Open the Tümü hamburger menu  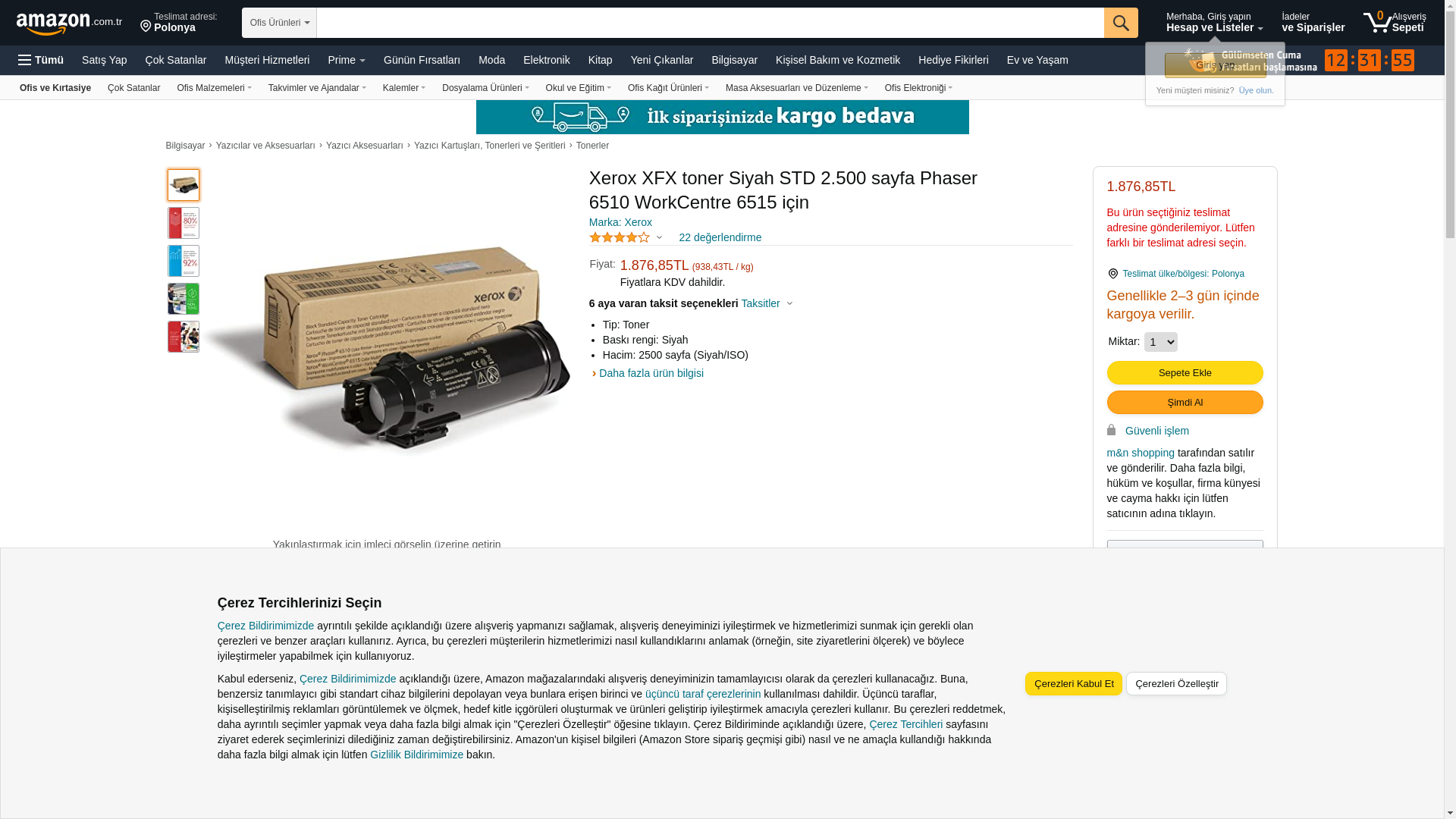(x=41, y=60)
